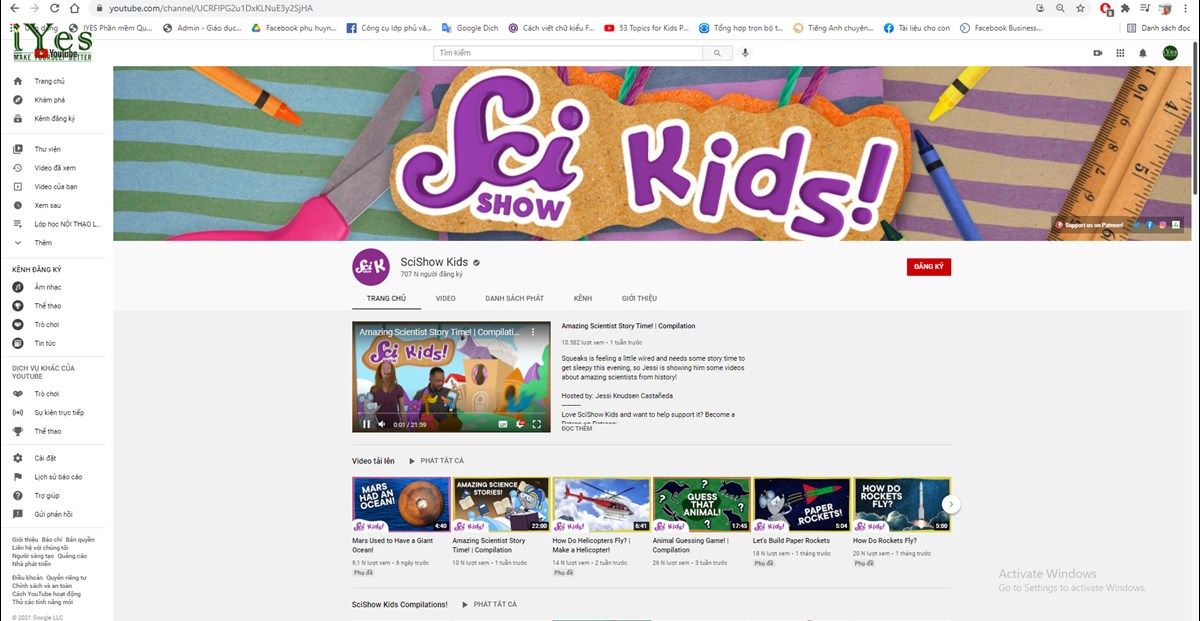This screenshot has height=621, width=1200.
Task: Open the Danh sách đọc reading list
Action: tap(1158, 28)
